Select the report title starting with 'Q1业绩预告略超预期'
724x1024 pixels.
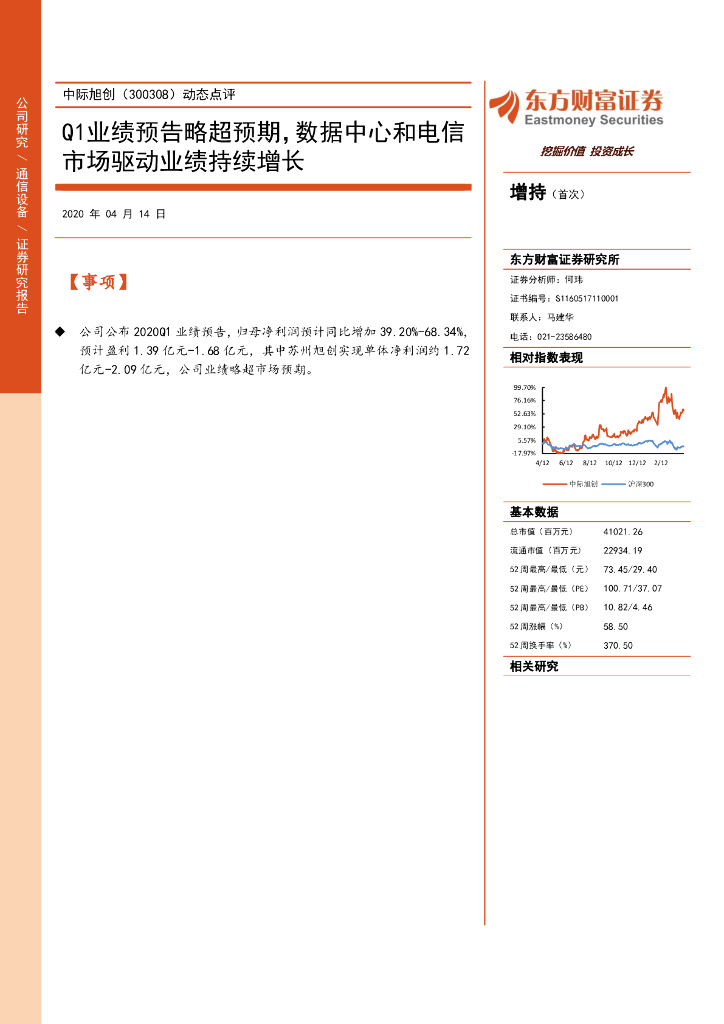(263, 147)
